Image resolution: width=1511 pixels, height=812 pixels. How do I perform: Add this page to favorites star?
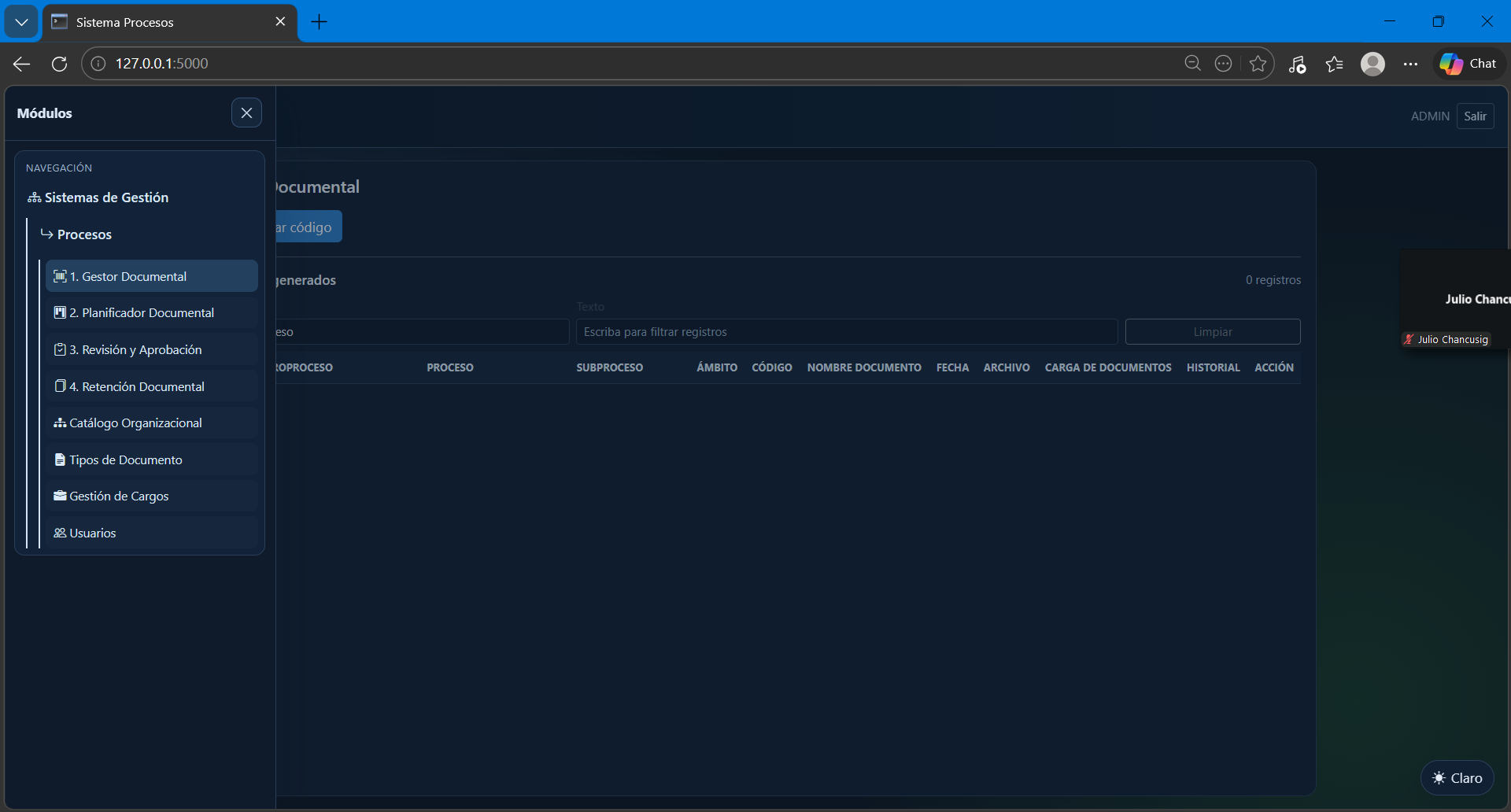pos(1258,64)
